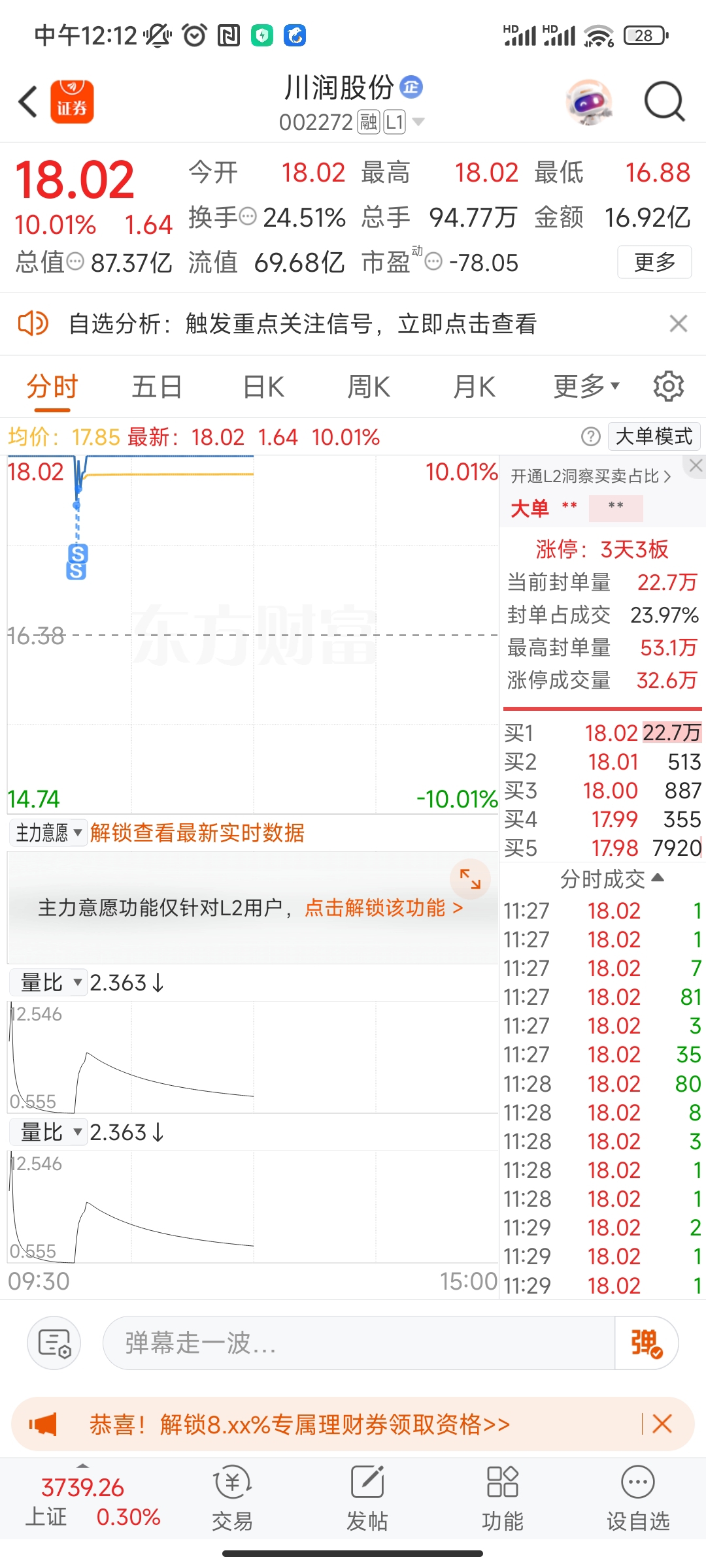This screenshot has height=1568, width=706.
Task: Select the 分时 tab
Action: pyautogui.click(x=52, y=387)
